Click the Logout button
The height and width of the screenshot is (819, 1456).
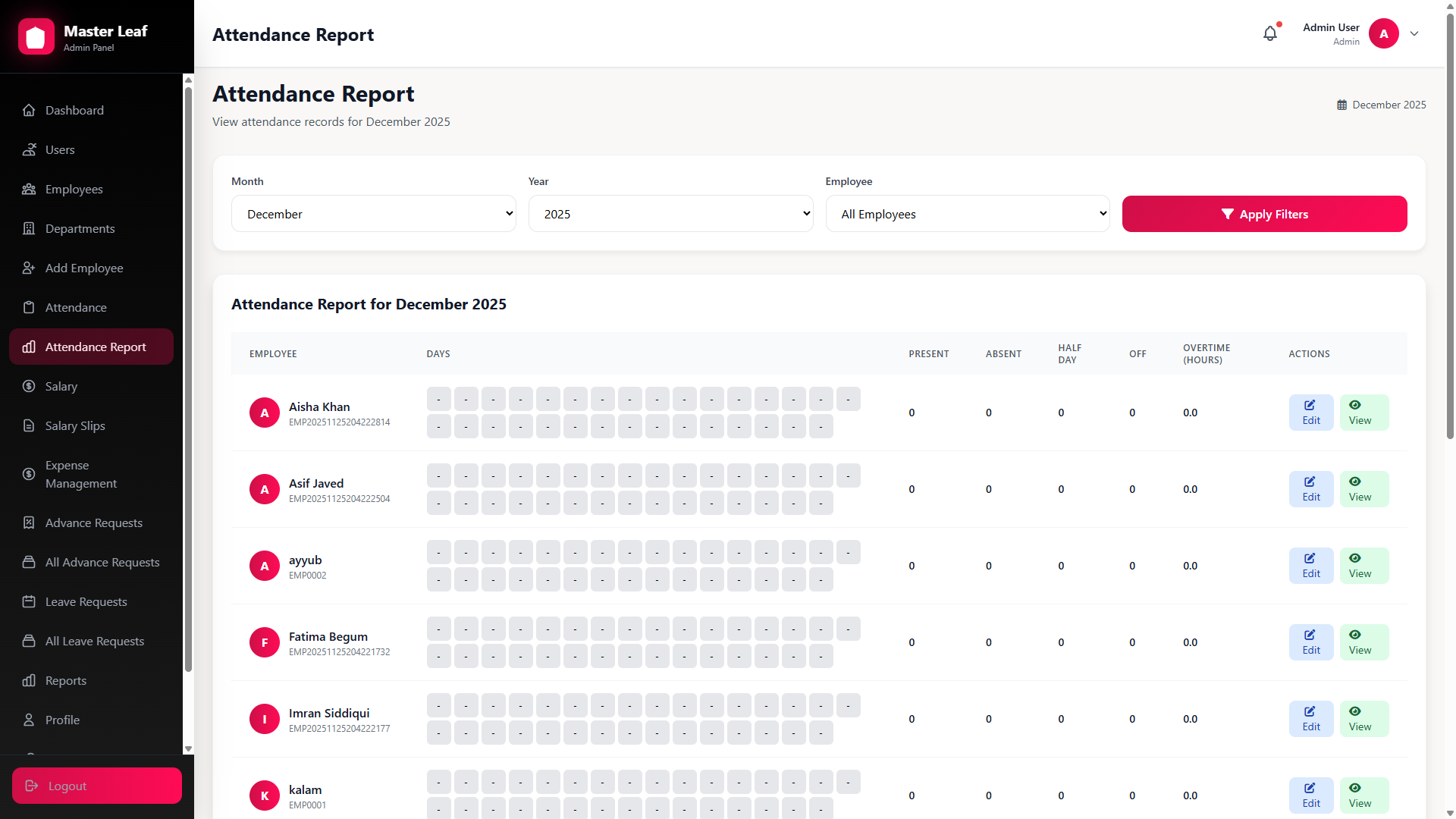(x=96, y=786)
